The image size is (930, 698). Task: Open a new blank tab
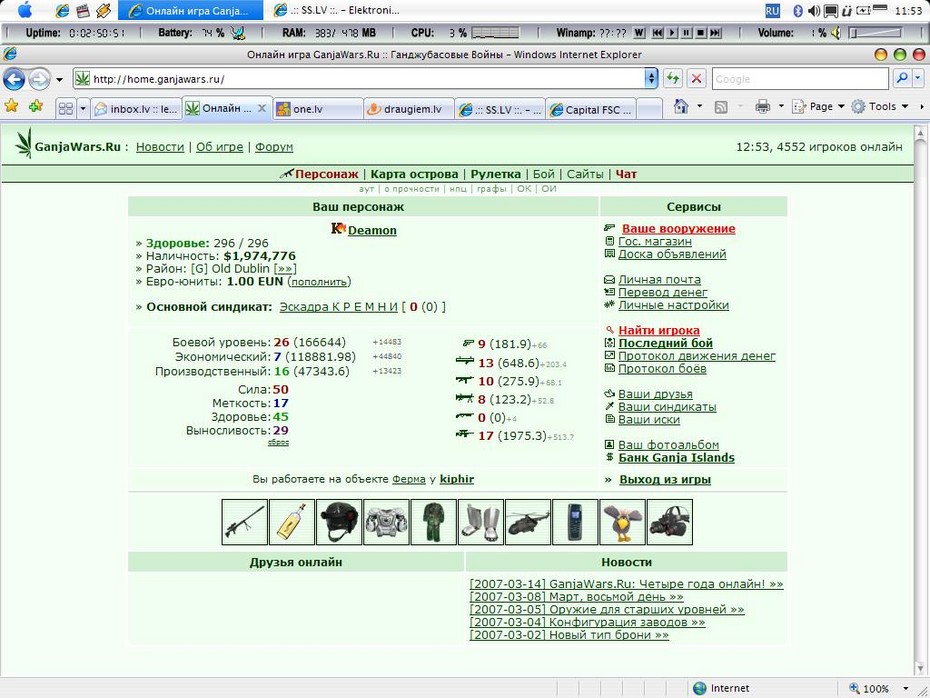[x=649, y=109]
